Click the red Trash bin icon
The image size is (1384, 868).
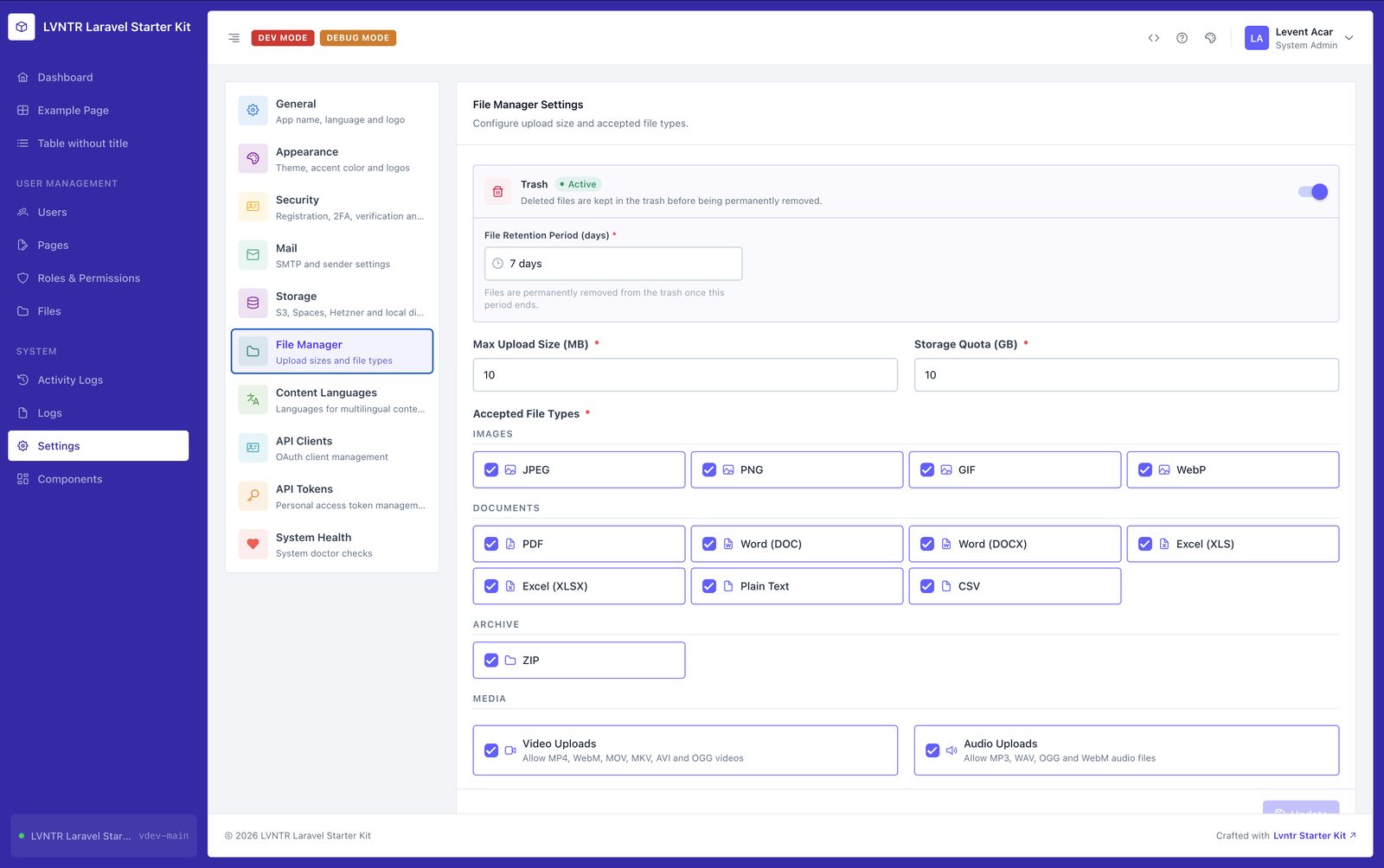click(497, 192)
